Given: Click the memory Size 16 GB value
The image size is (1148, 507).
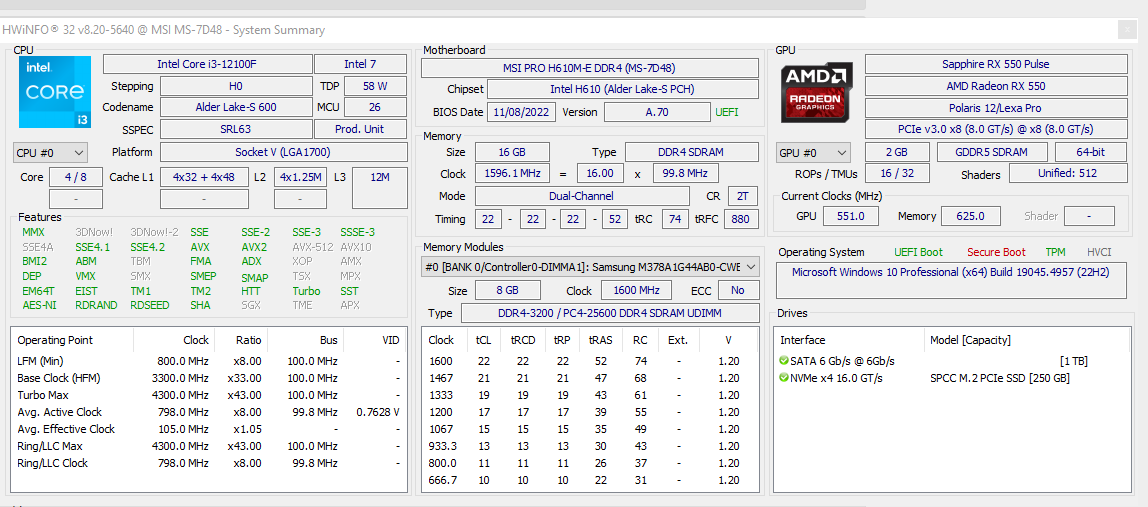Looking at the screenshot, I should [x=512, y=152].
